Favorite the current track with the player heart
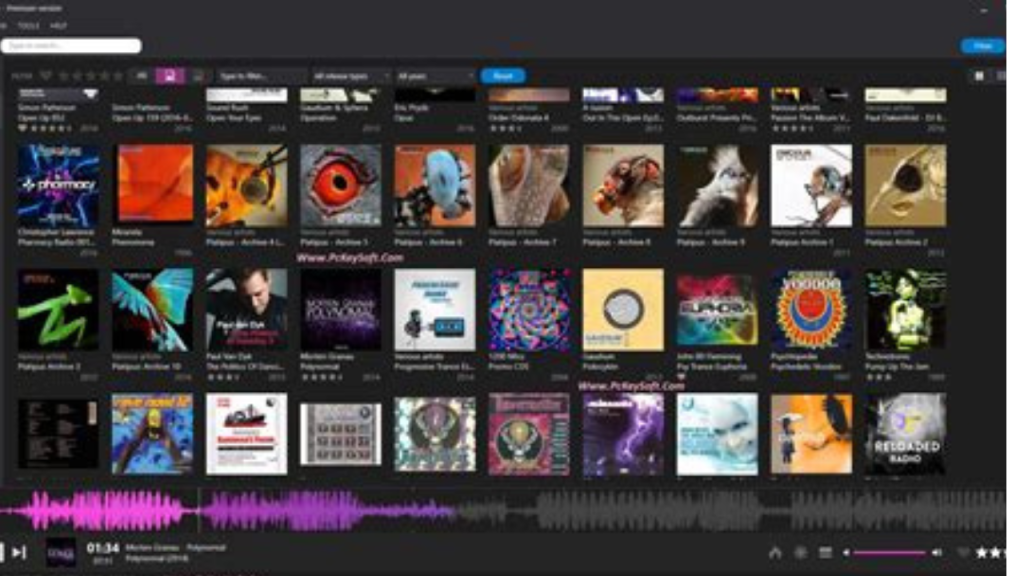Image resolution: width=1024 pixels, height=576 pixels. pos(963,552)
